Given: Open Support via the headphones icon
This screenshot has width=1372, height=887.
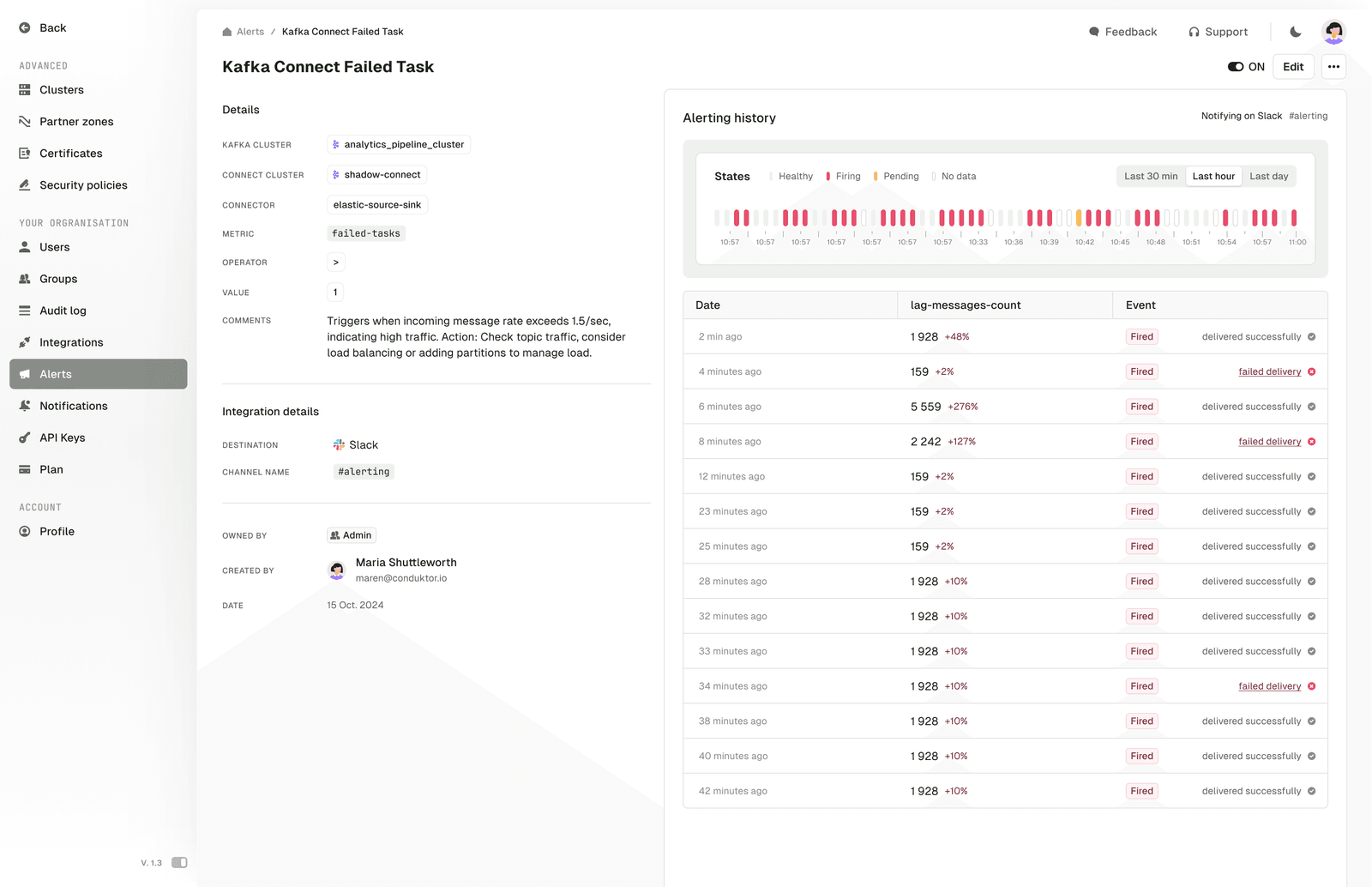Looking at the screenshot, I should tap(1194, 31).
